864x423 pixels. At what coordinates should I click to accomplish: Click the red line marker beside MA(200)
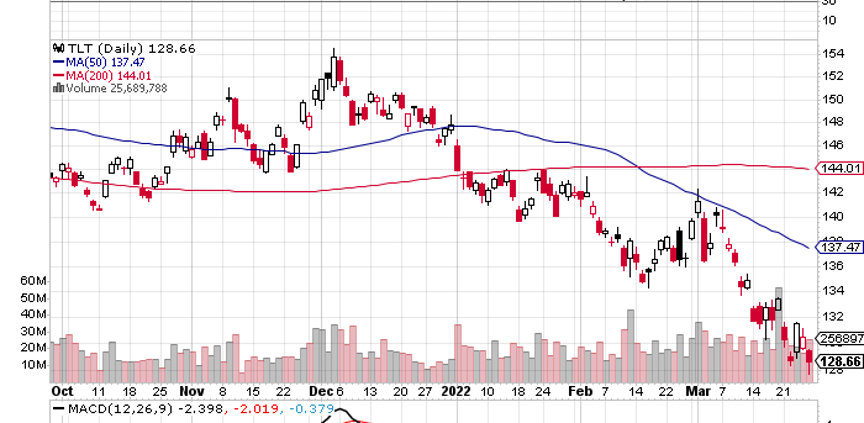pyautogui.click(x=57, y=75)
